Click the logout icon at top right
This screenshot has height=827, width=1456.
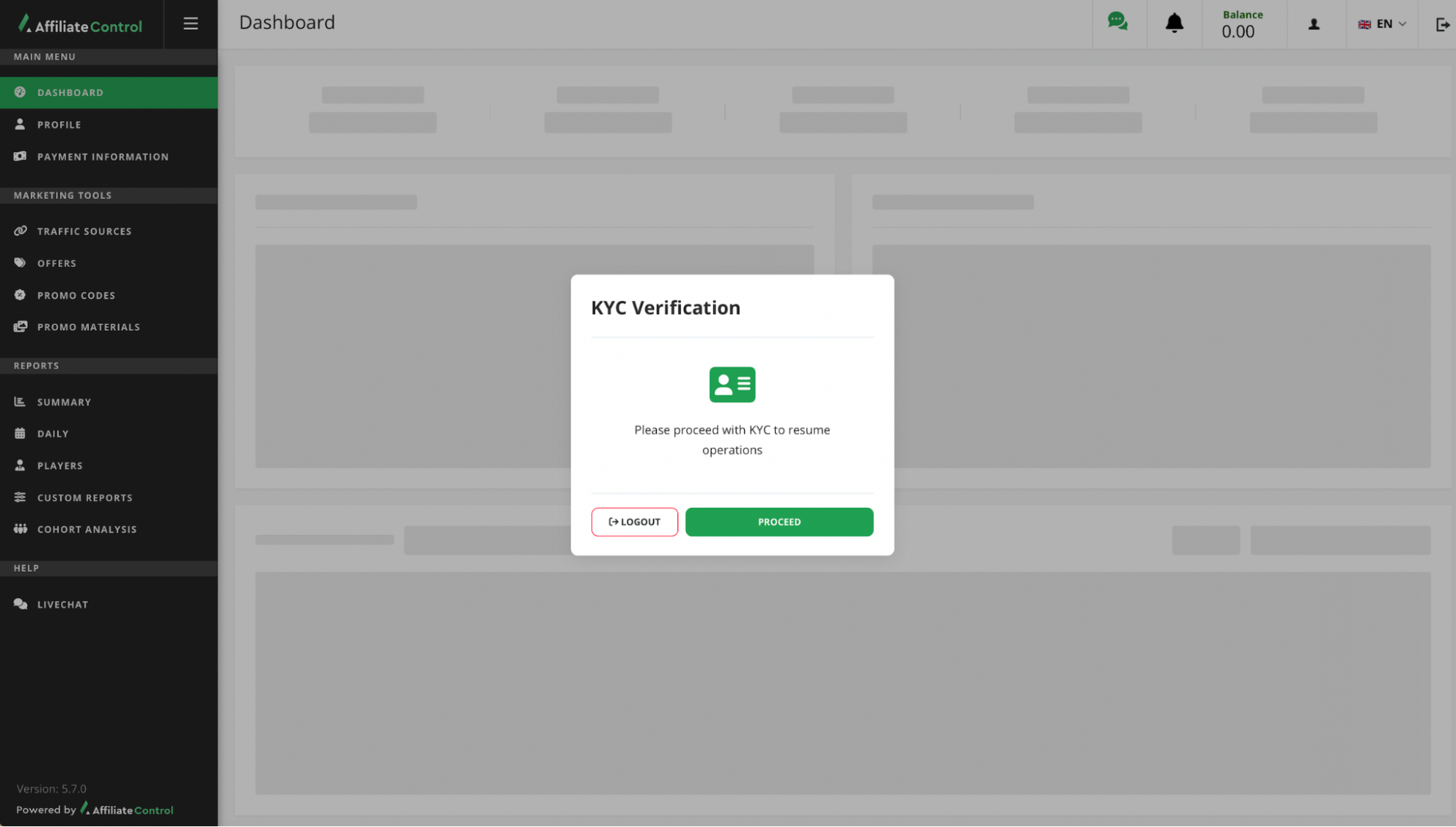pyautogui.click(x=1442, y=25)
